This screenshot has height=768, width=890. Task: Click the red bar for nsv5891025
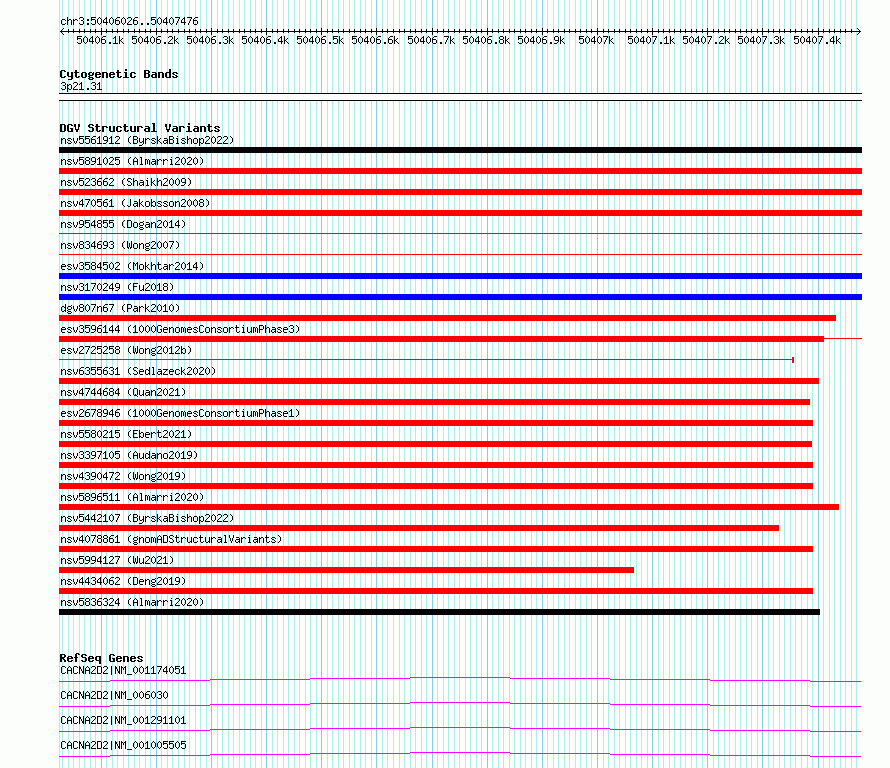(460, 171)
